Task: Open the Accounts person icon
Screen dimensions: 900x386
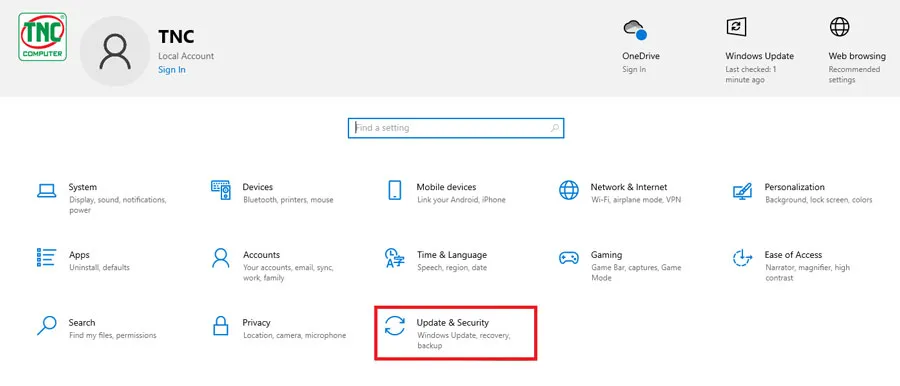Action: click(x=220, y=258)
